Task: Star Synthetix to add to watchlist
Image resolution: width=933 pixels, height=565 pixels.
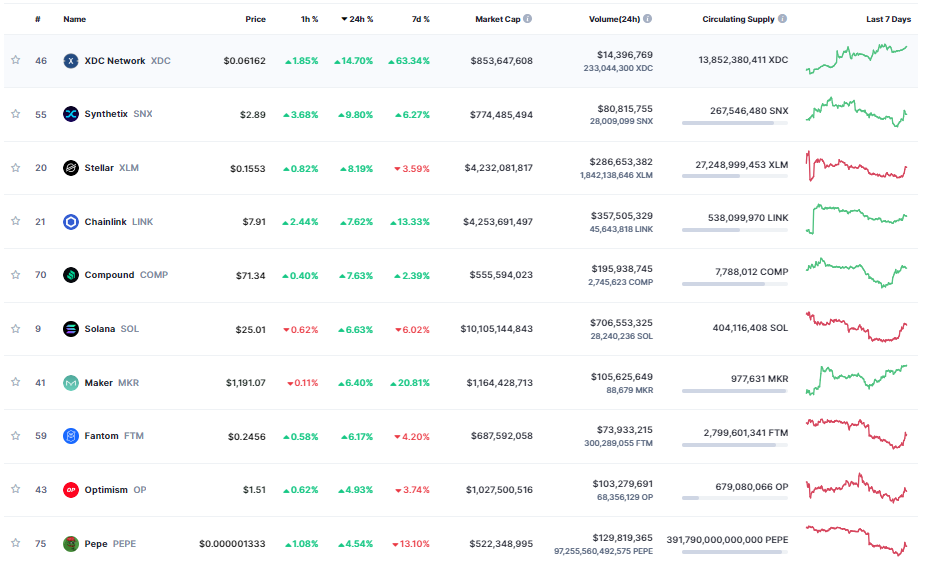Action: tap(16, 114)
